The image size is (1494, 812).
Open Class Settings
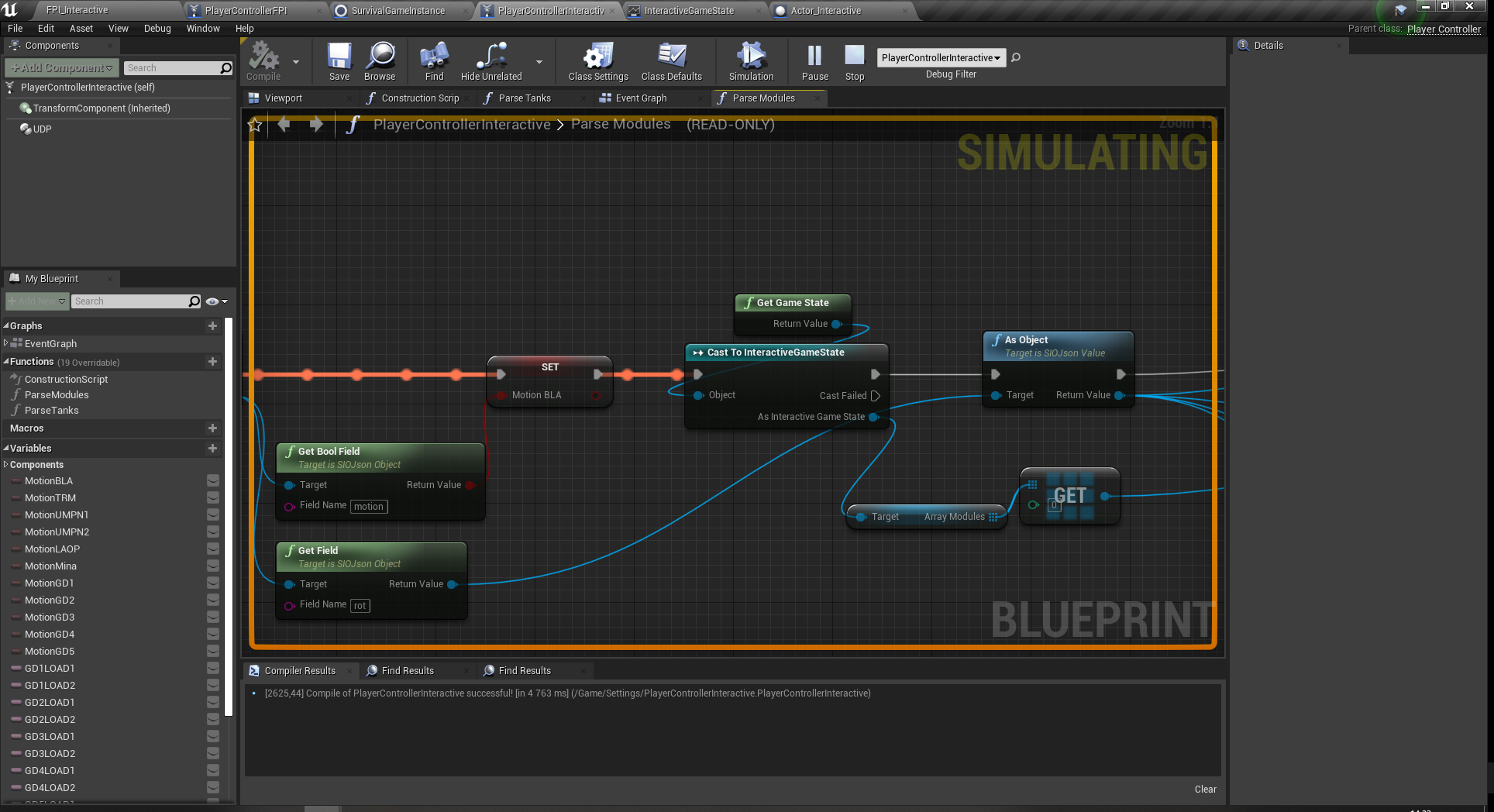[598, 61]
